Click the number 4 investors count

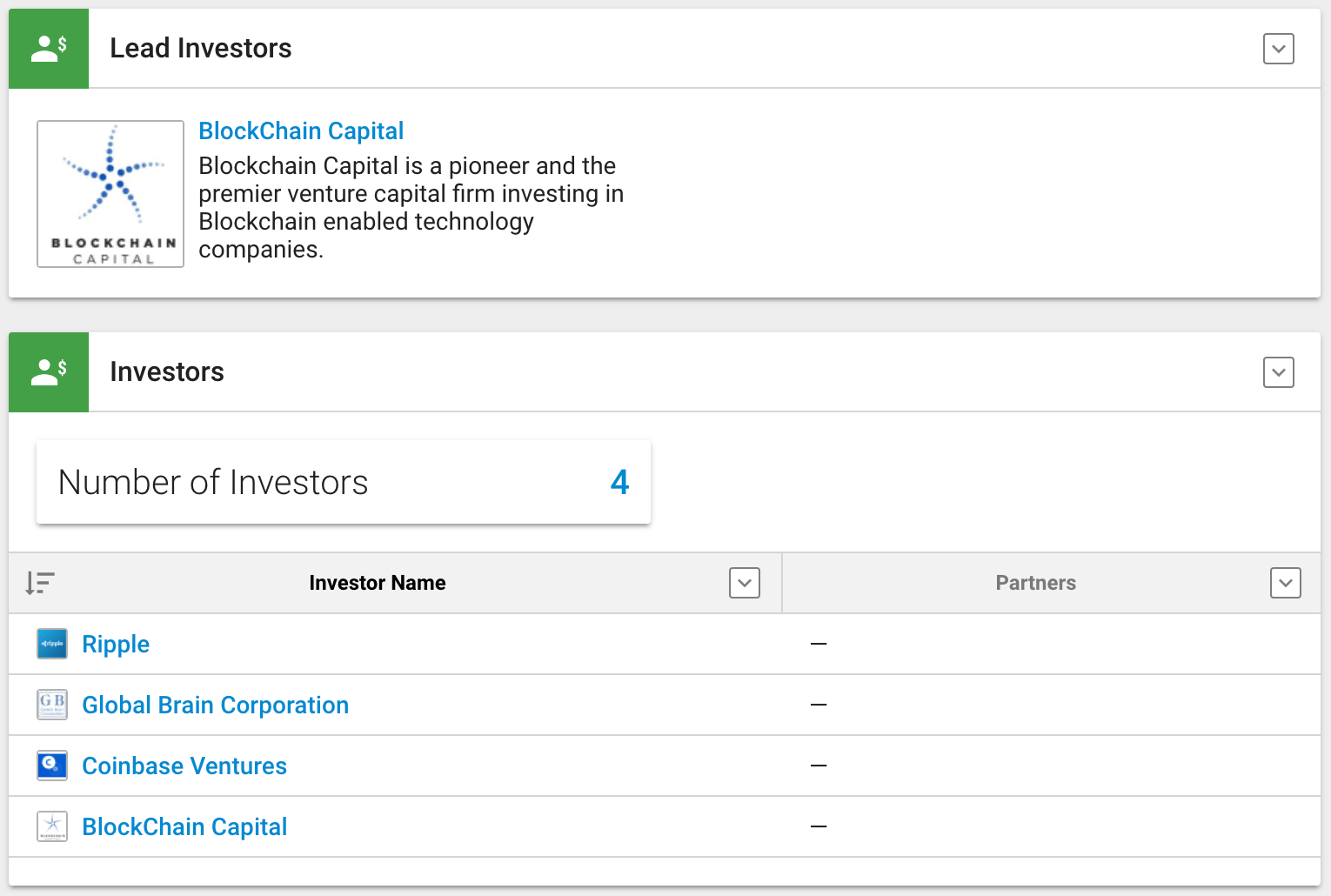pyautogui.click(x=619, y=482)
